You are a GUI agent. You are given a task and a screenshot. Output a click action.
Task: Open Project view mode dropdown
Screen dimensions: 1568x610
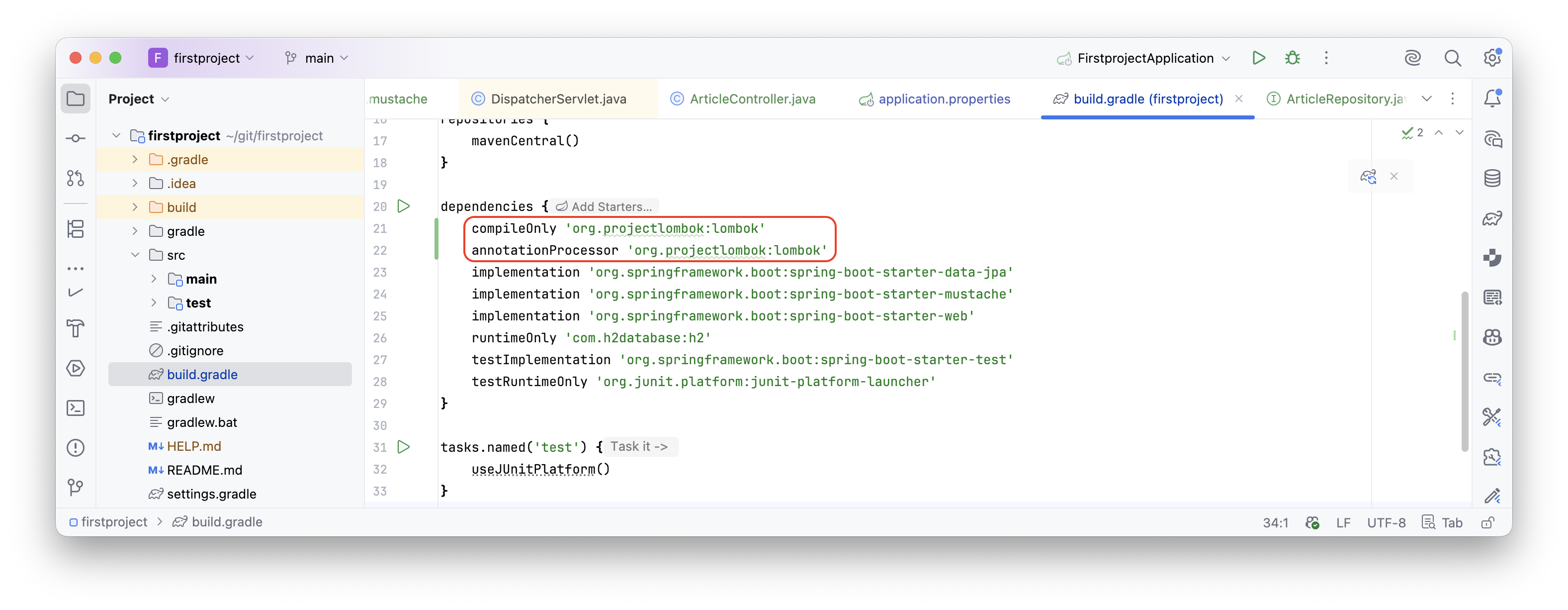click(139, 99)
